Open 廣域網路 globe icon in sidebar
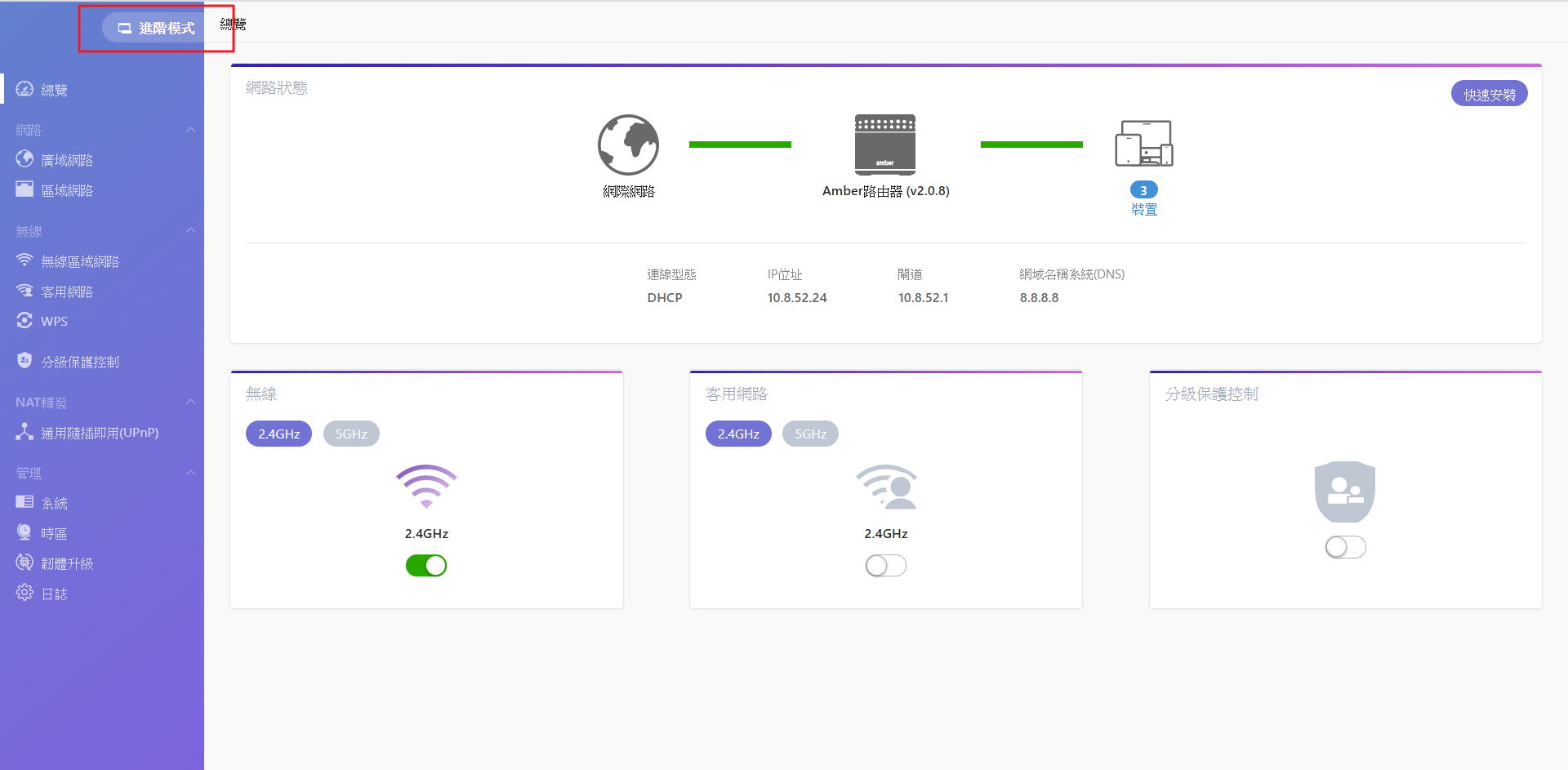The width and height of the screenshot is (1568, 770). point(24,159)
